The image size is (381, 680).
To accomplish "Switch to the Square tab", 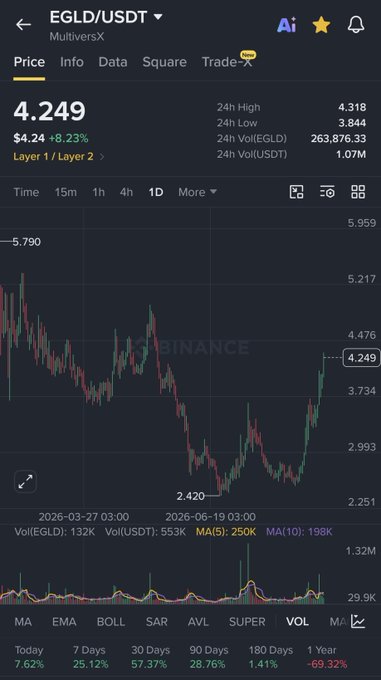I will pyautogui.click(x=164, y=62).
